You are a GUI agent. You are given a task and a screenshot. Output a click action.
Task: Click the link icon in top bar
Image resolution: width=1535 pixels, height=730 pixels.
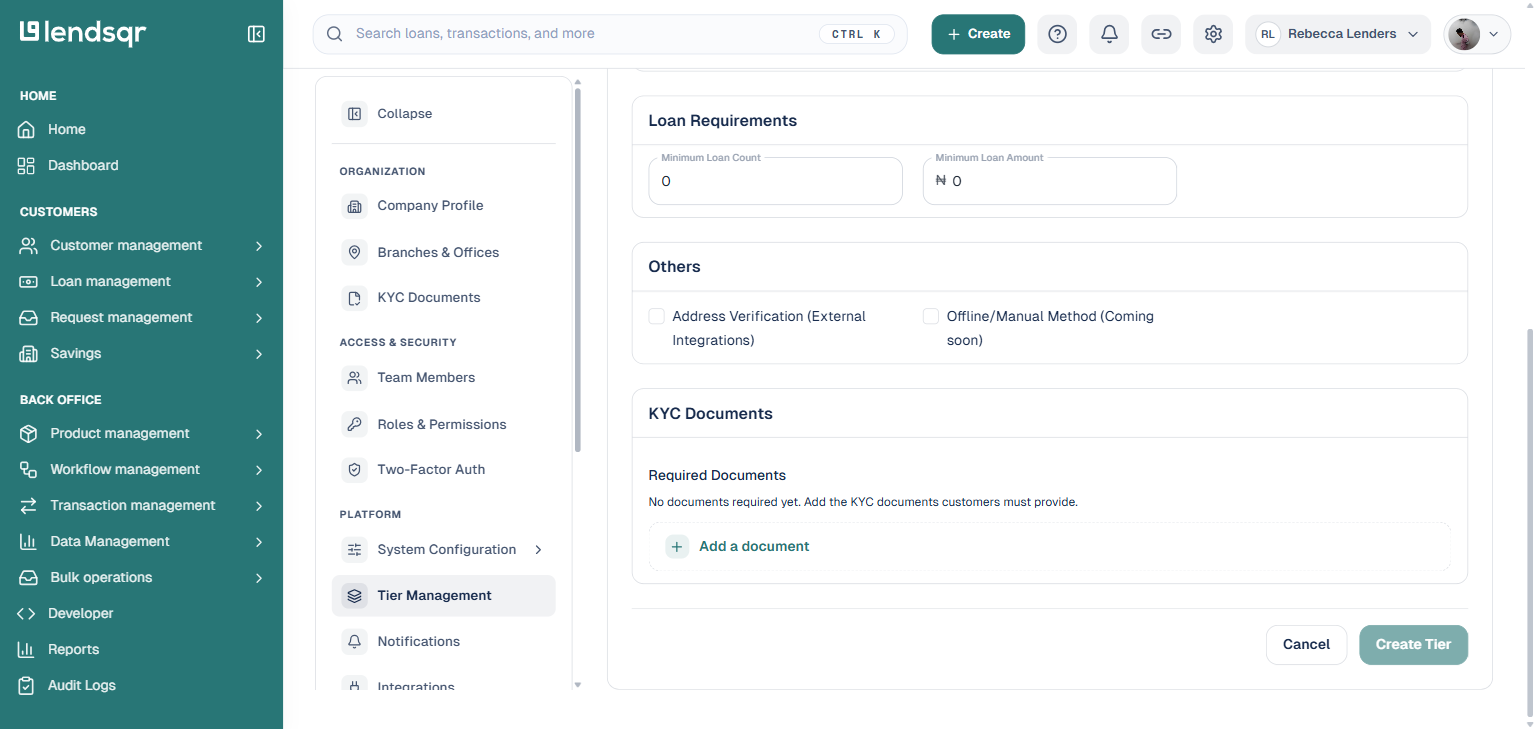1161,34
